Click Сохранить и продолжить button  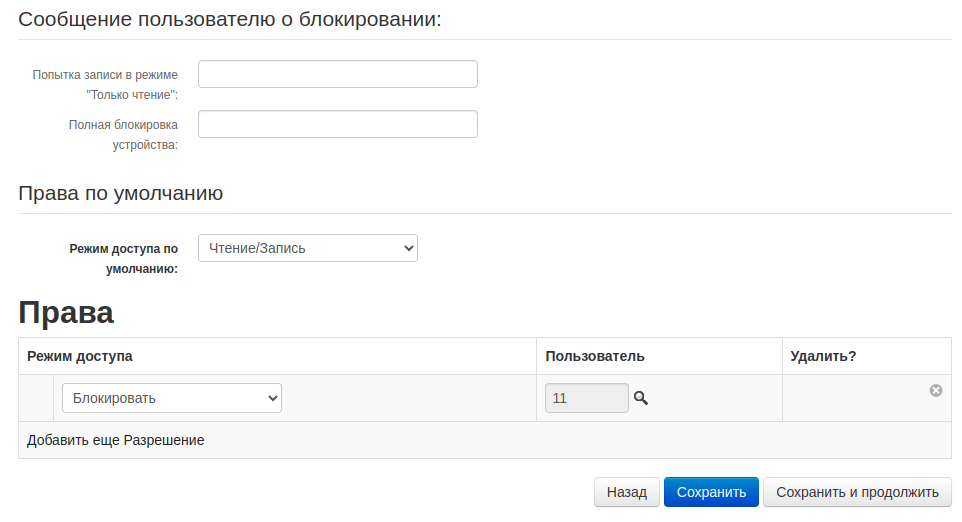click(857, 492)
